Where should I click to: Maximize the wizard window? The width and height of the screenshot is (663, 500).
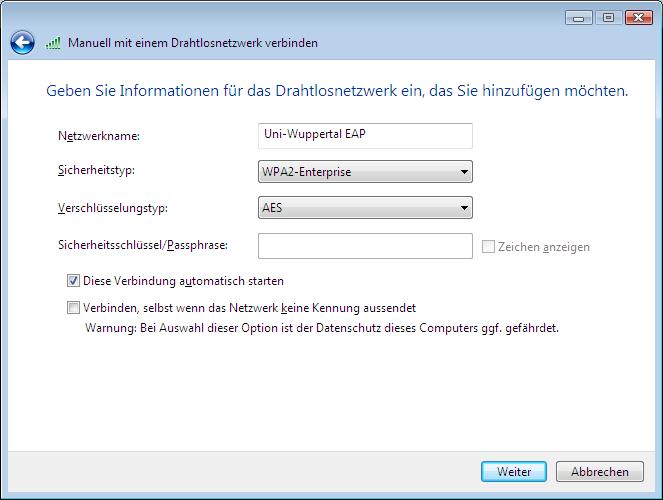[x=608, y=18]
